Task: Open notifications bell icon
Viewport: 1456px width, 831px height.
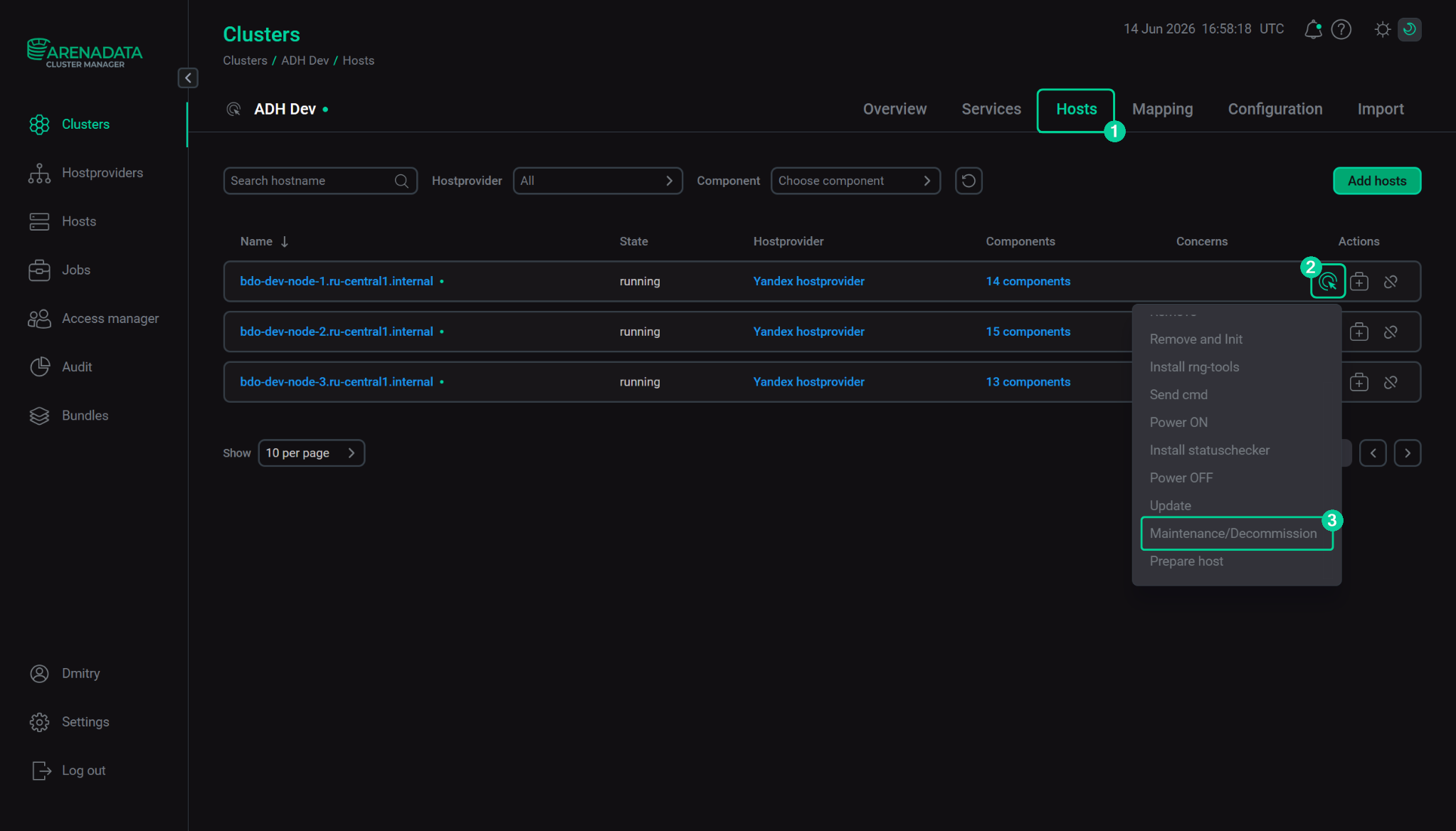Action: click(x=1313, y=29)
